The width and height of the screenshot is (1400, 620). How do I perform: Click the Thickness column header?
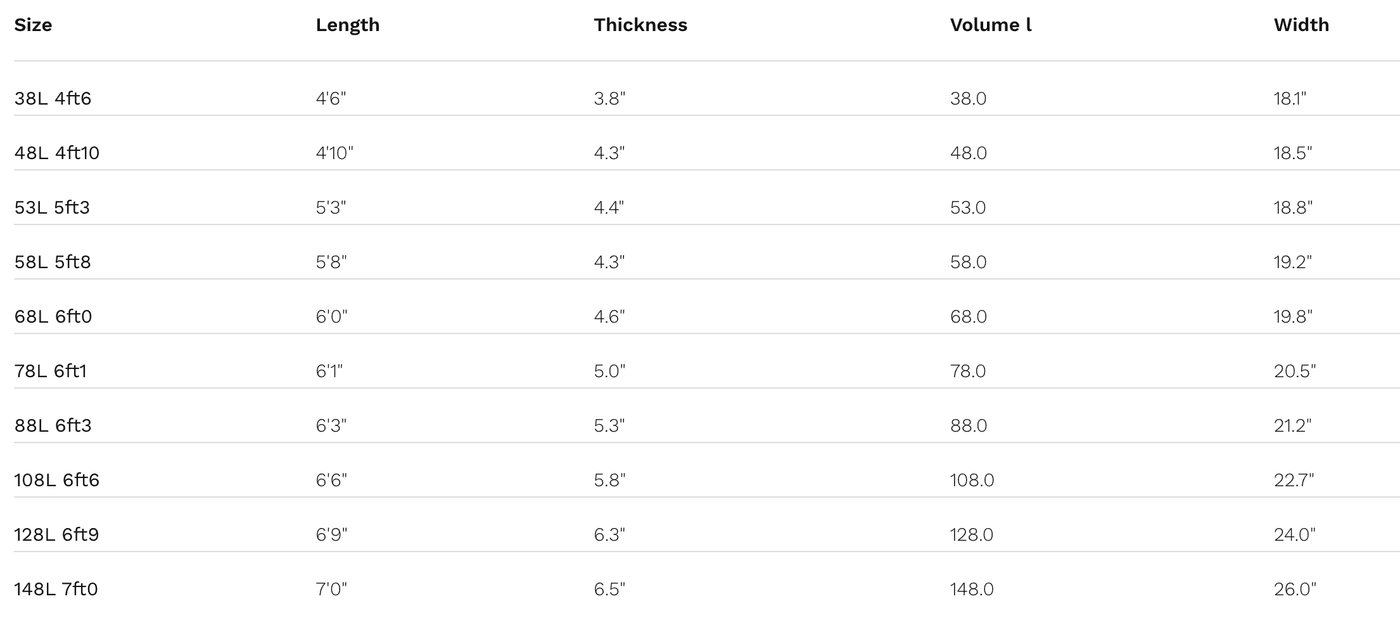pyautogui.click(x=640, y=25)
